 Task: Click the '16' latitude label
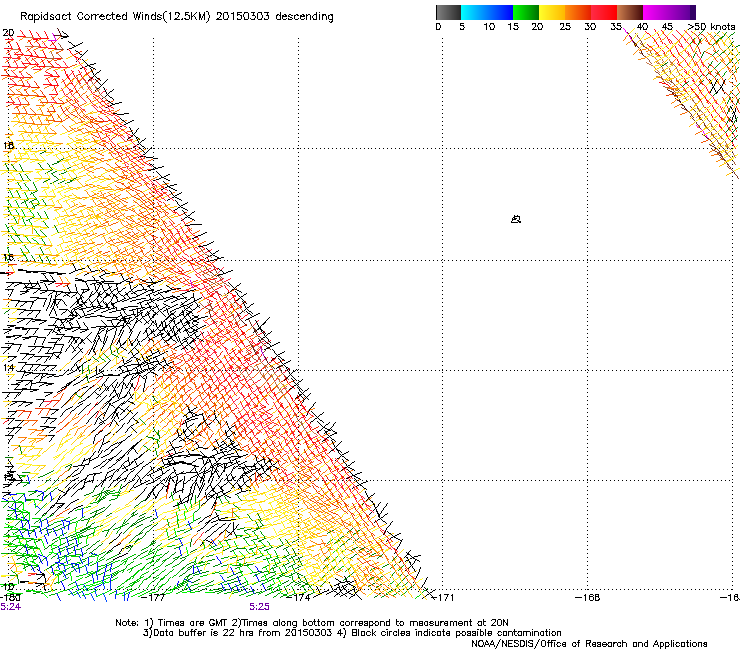click(8, 258)
